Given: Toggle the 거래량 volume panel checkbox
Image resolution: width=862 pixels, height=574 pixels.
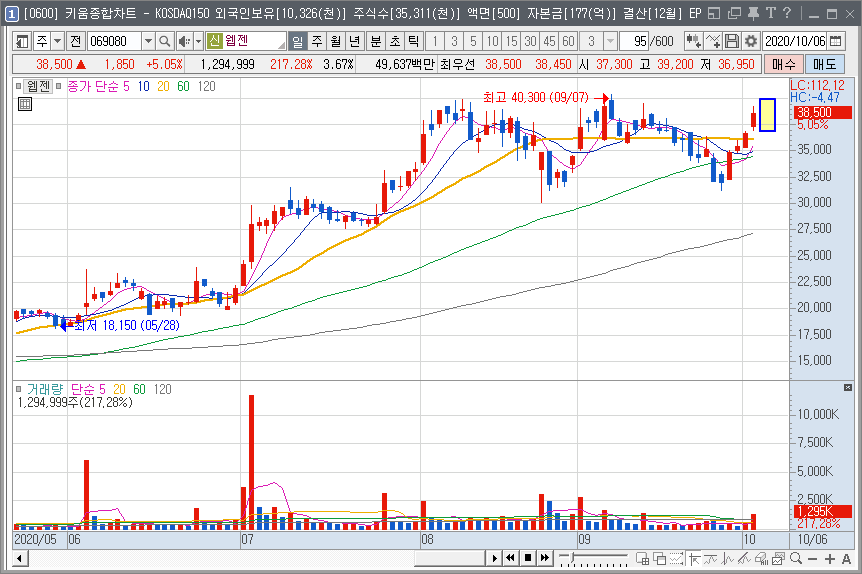Looking at the screenshot, I should point(18,389).
